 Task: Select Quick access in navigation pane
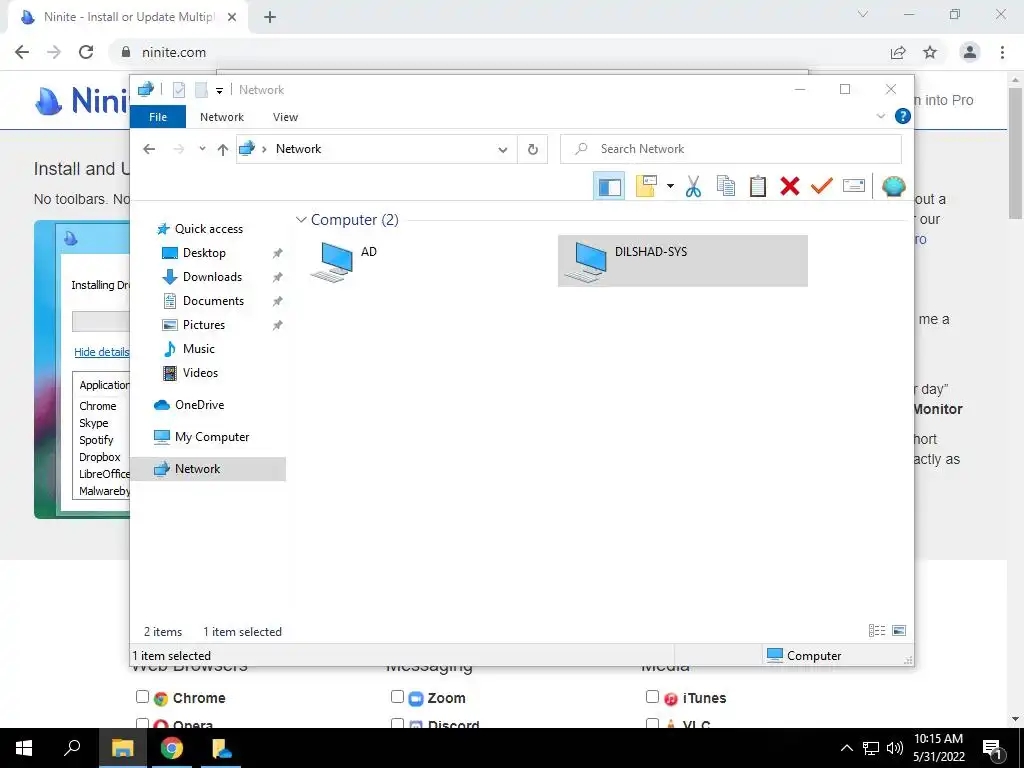[208, 229]
